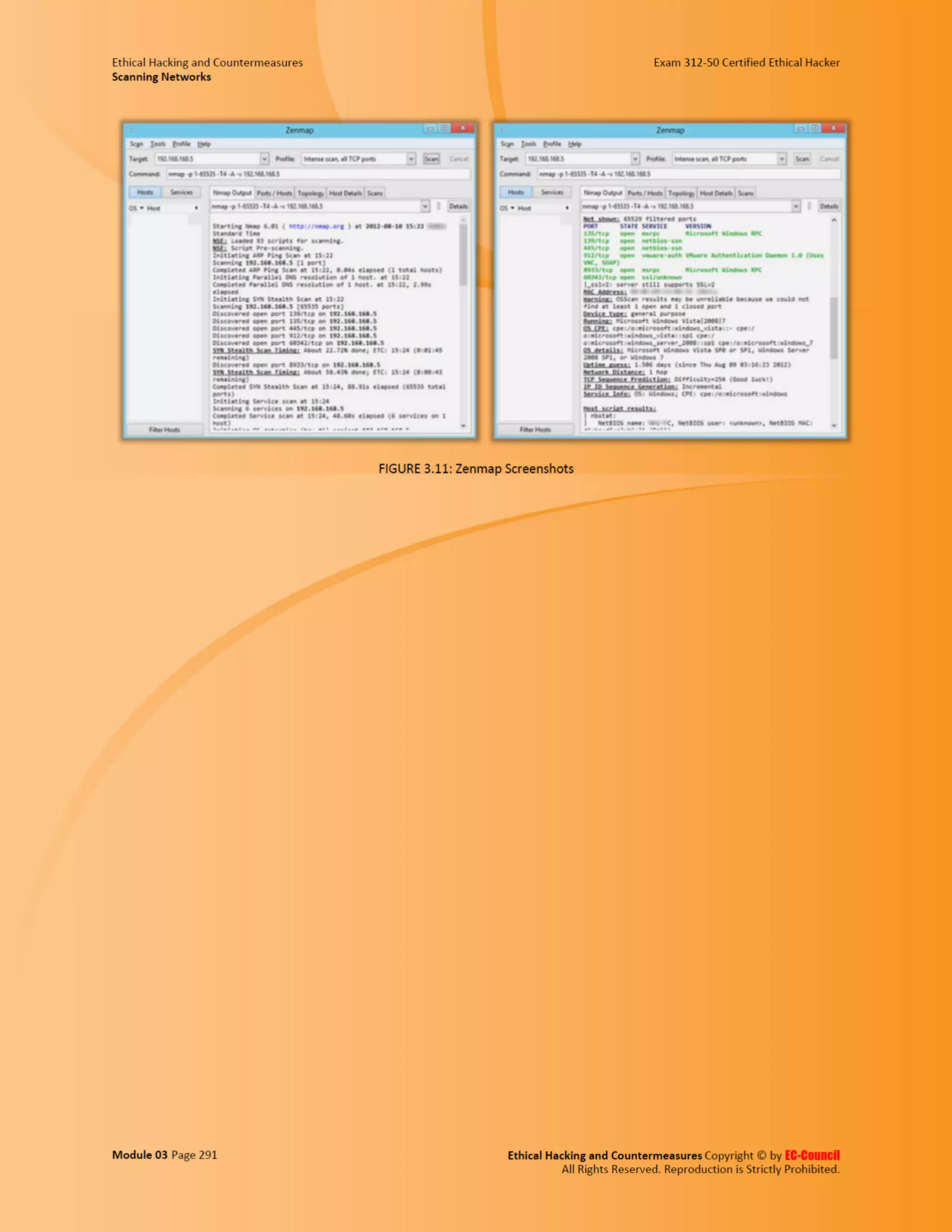The height and width of the screenshot is (1232, 952).
Task: Click the Host column header in left window
Action: pos(154,208)
